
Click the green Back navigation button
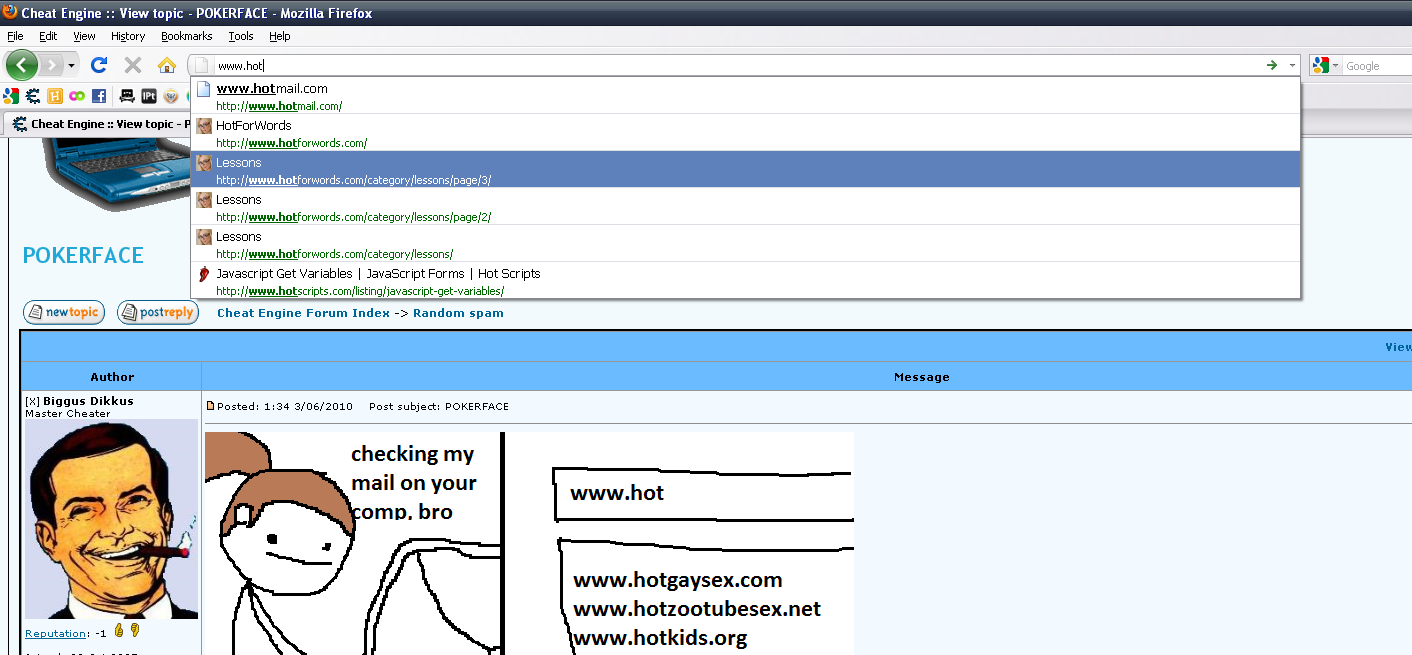click(21, 66)
